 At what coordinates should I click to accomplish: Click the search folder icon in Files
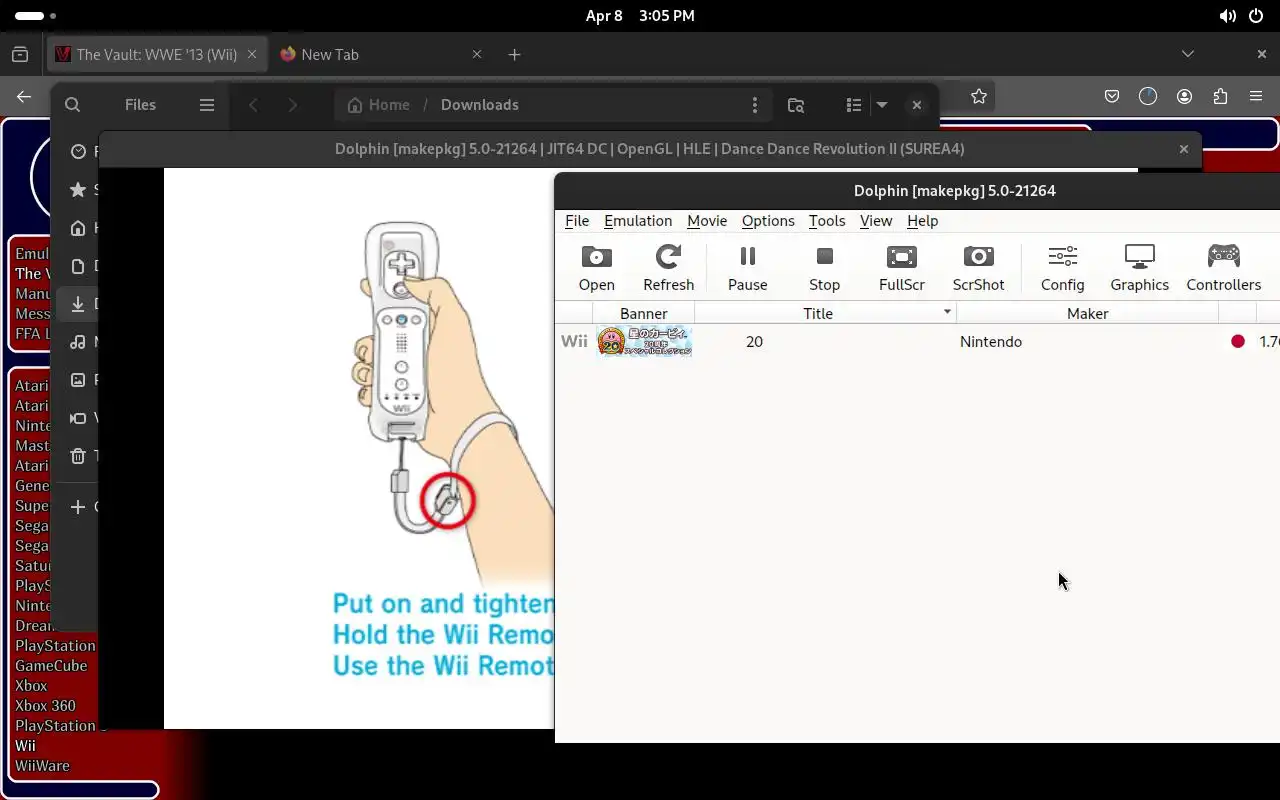[x=796, y=105]
